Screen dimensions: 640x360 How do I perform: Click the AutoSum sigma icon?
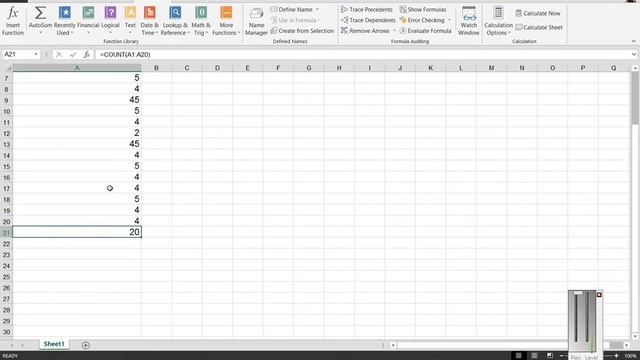tap(40, 13)
